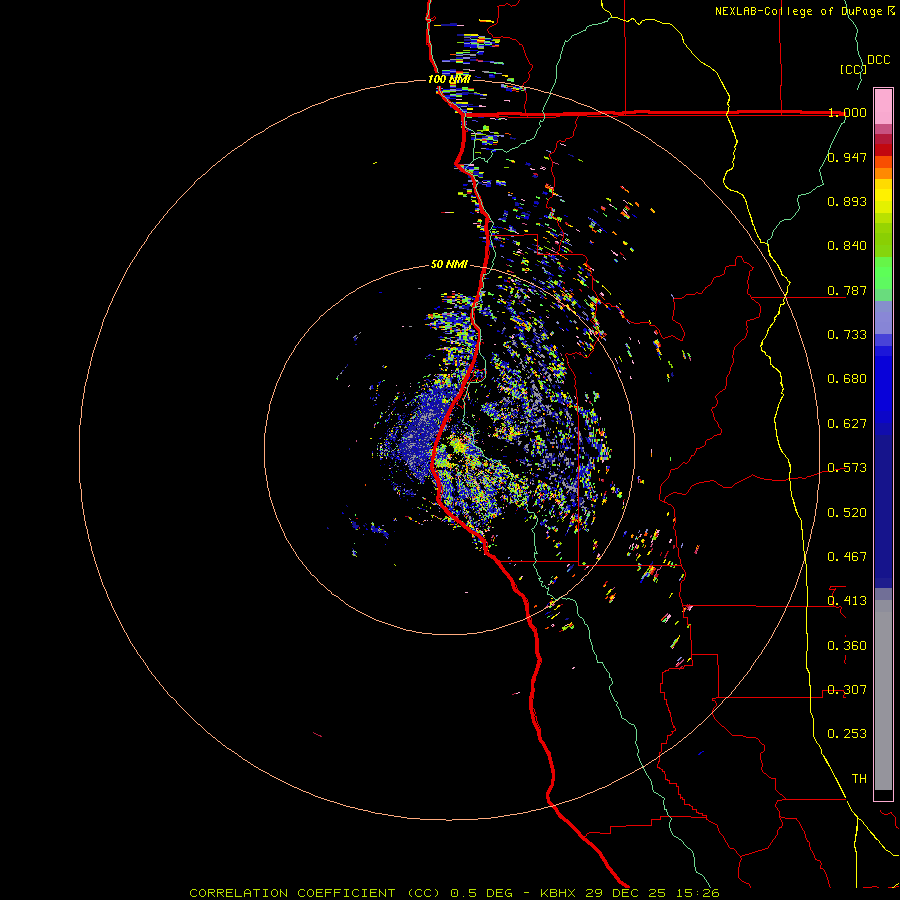Viewport: 900px width, 900px height.
Task: Click the 100 NMI range ring label
Action: pos(448,79)
